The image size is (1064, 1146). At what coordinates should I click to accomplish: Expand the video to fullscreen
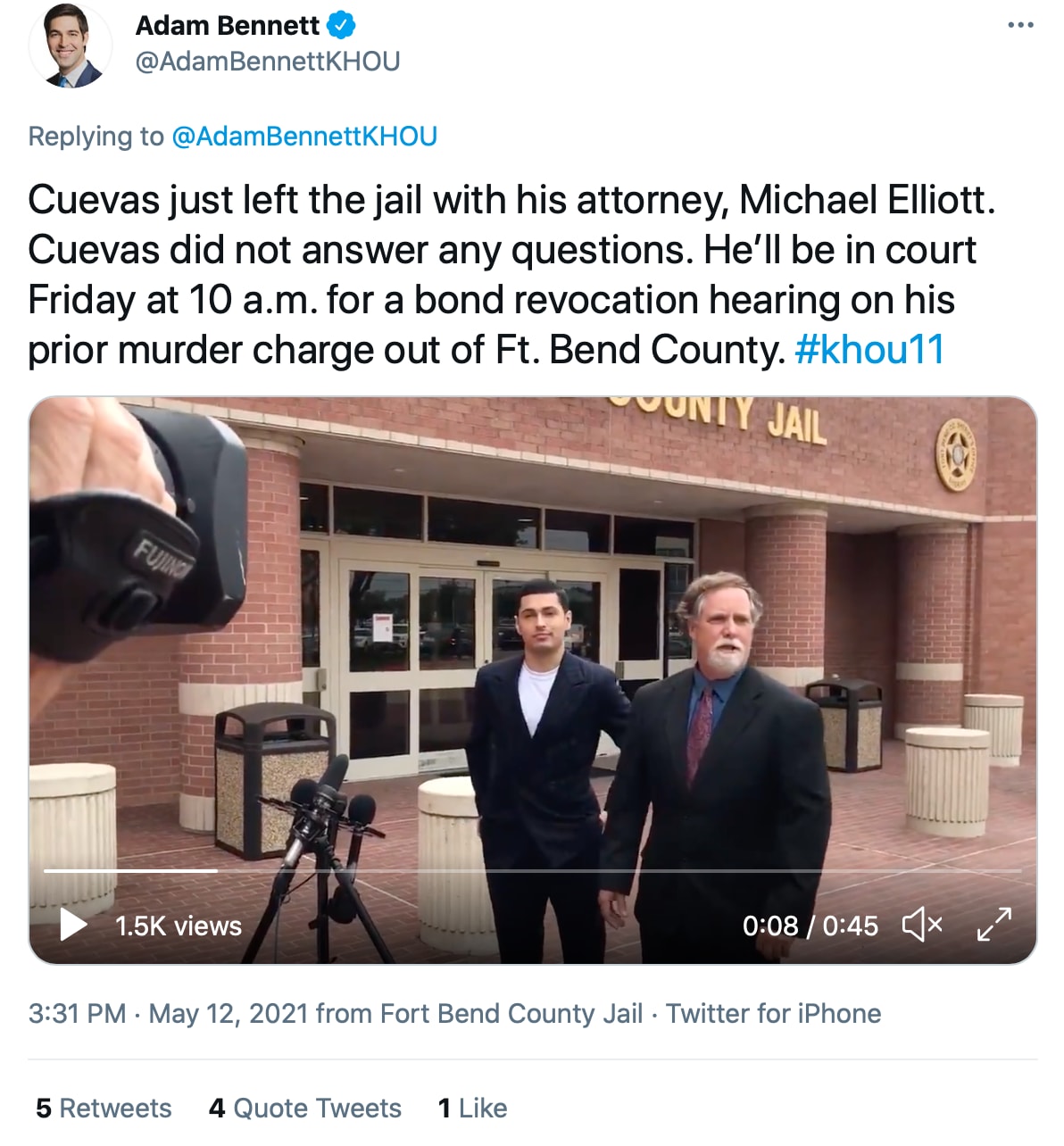993,925
